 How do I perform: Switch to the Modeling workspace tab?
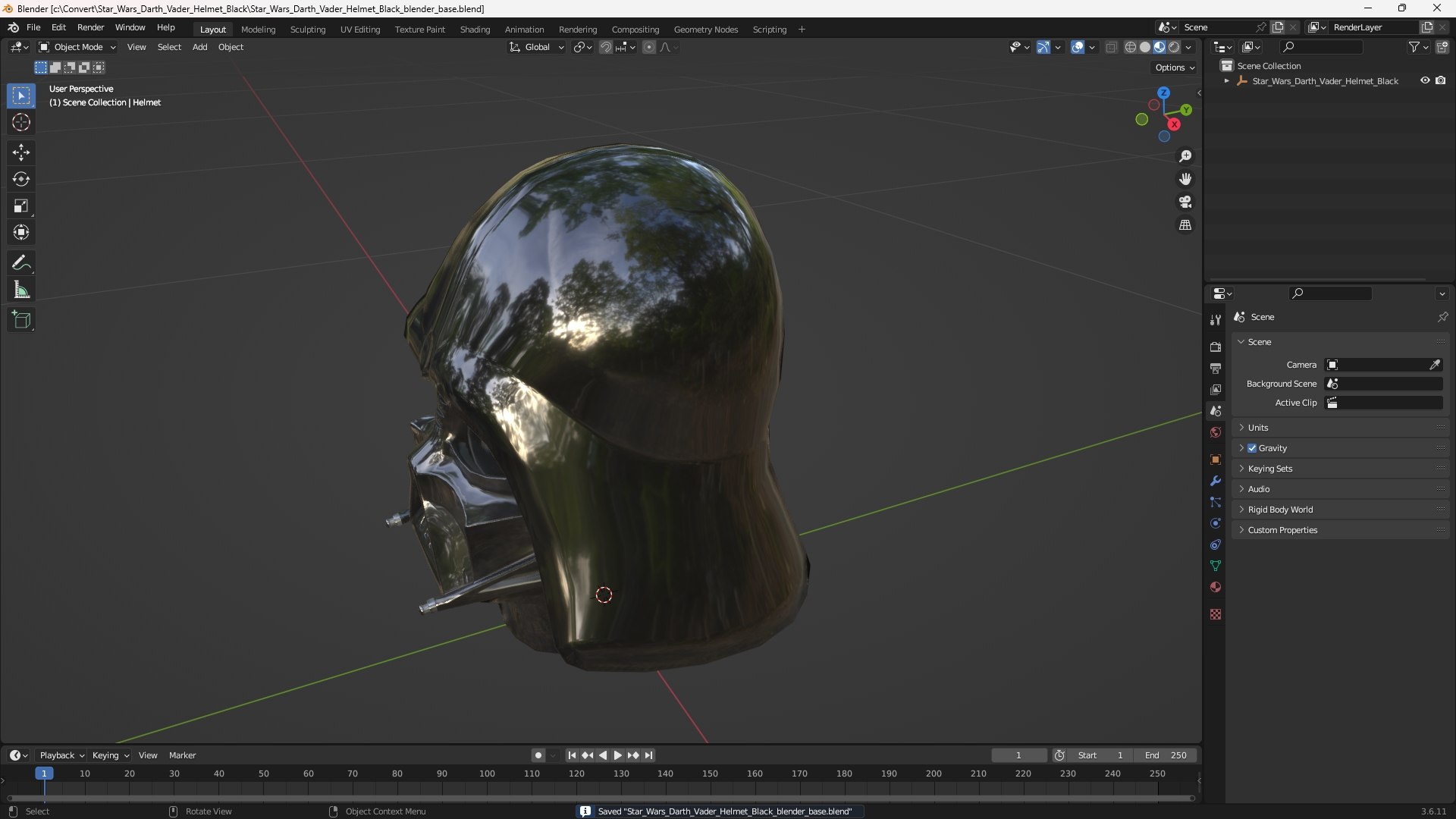point(258,30)
